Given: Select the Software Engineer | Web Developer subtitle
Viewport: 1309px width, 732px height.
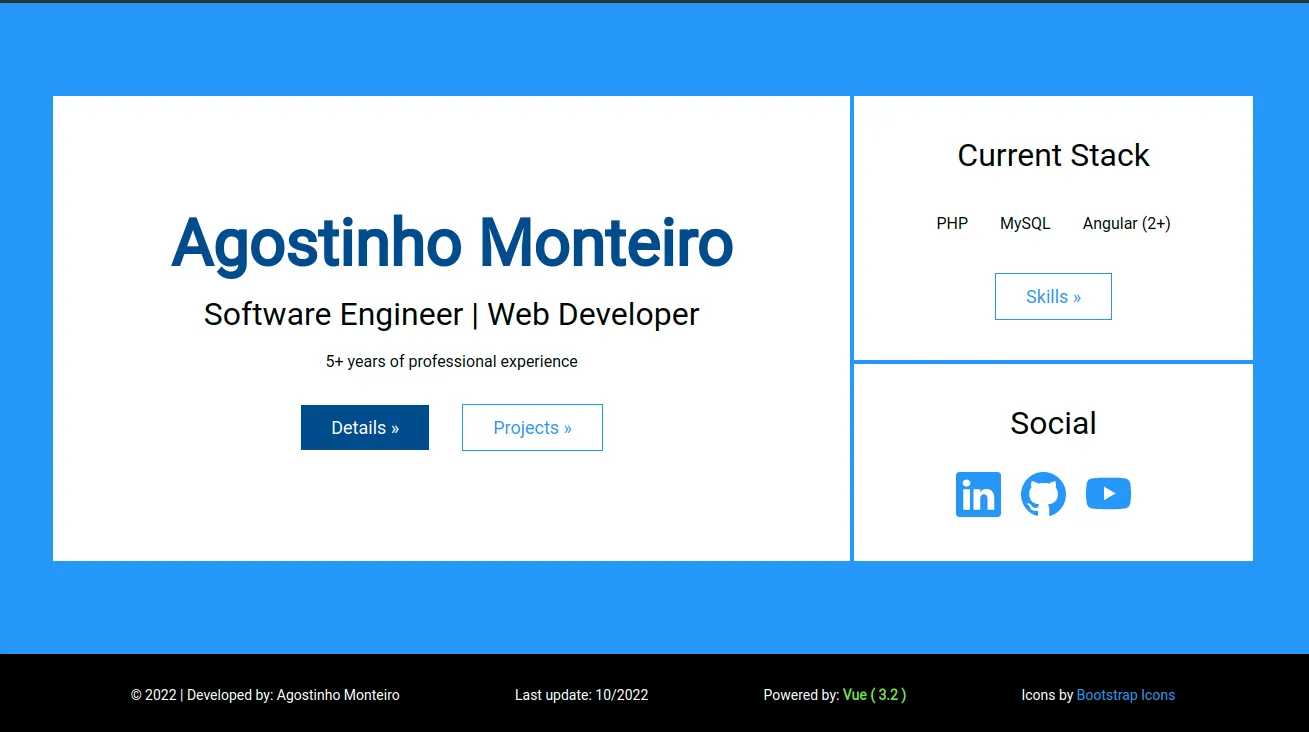Looking at the screenshot, I should pyautogui.click(x=451, y=314).
